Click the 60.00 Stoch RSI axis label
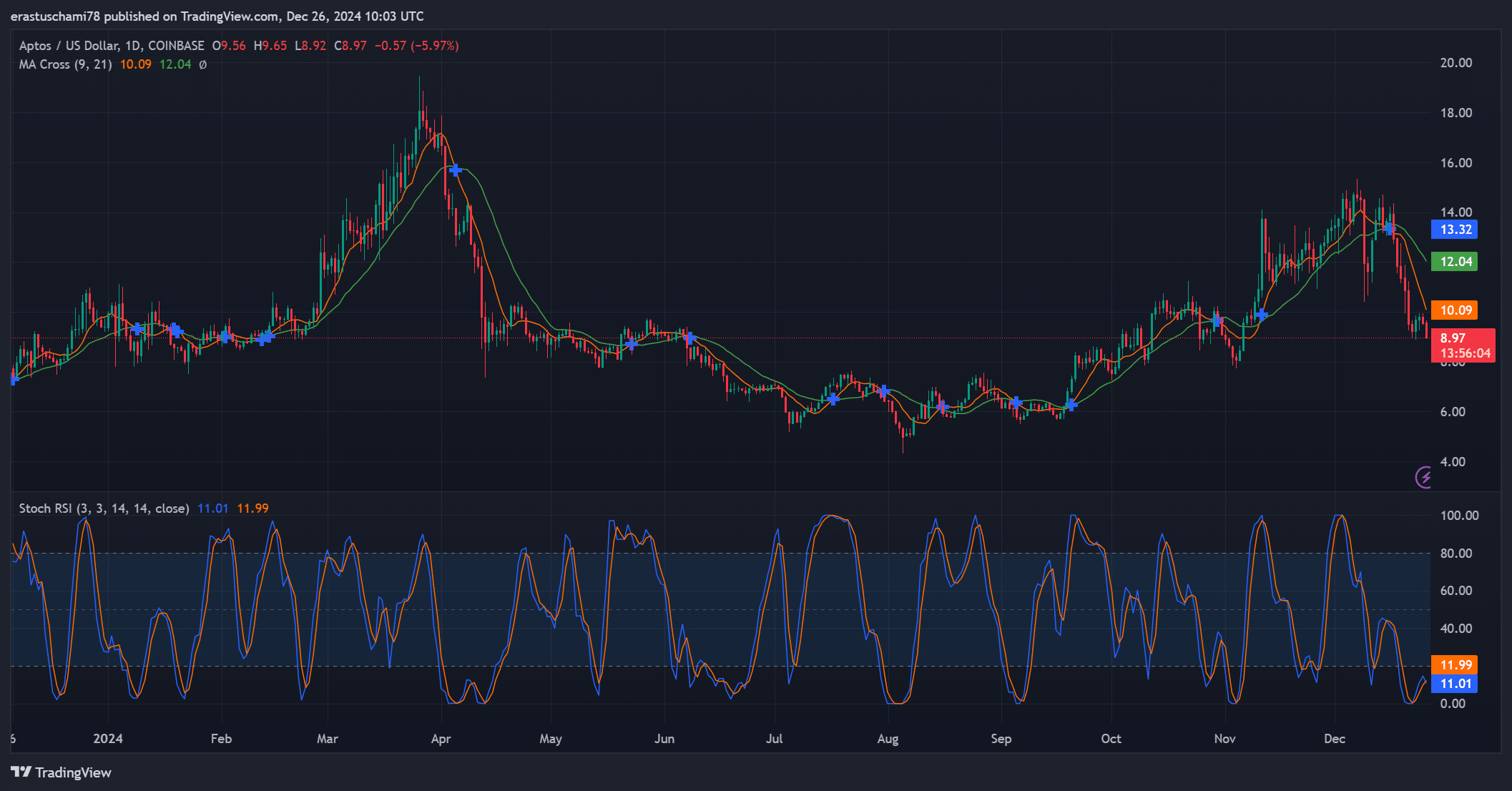The image size is (1512, 791). pyautogui.click(x=1456, y=591)
